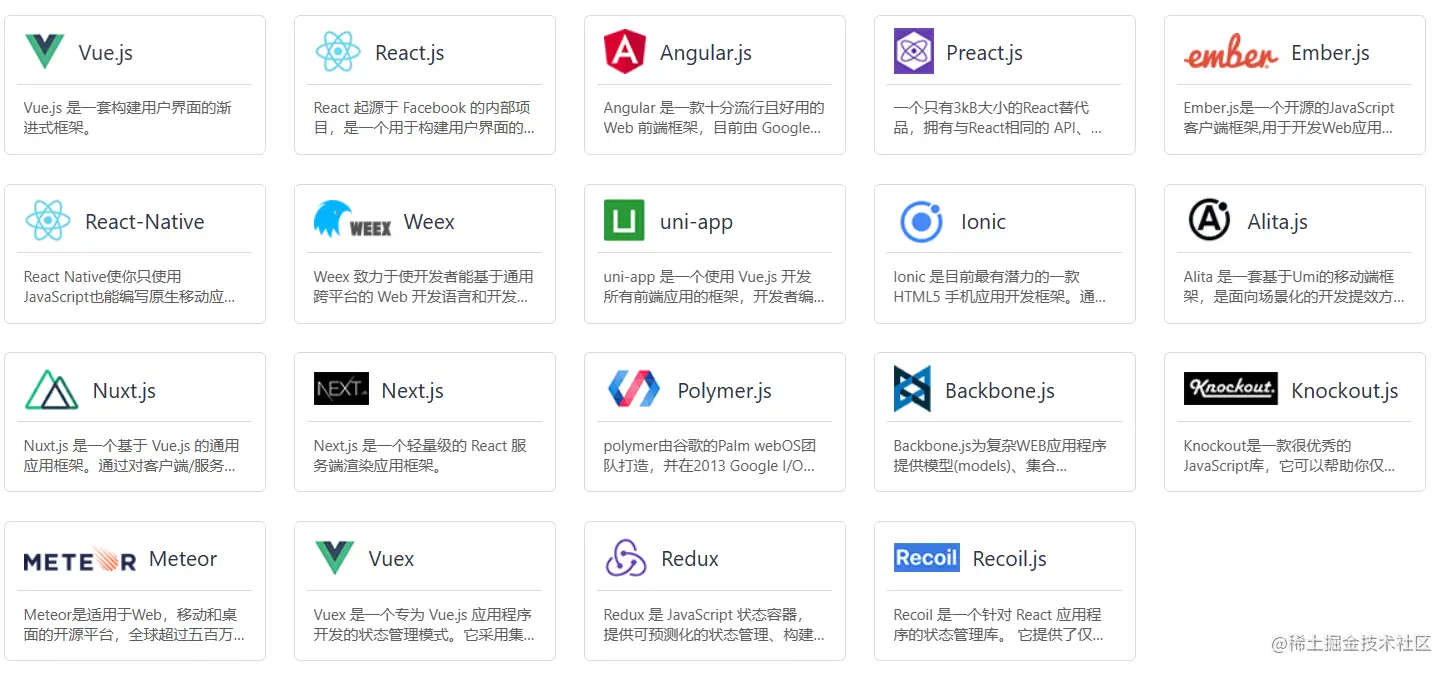Visit the Meteor card title
This screenshot has width=1451, height=673.
[x=183, y=559]
